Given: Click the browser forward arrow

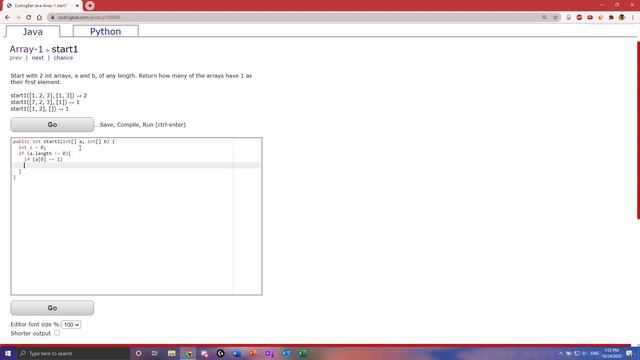Looking at the screenshot, I should point(18,18).
